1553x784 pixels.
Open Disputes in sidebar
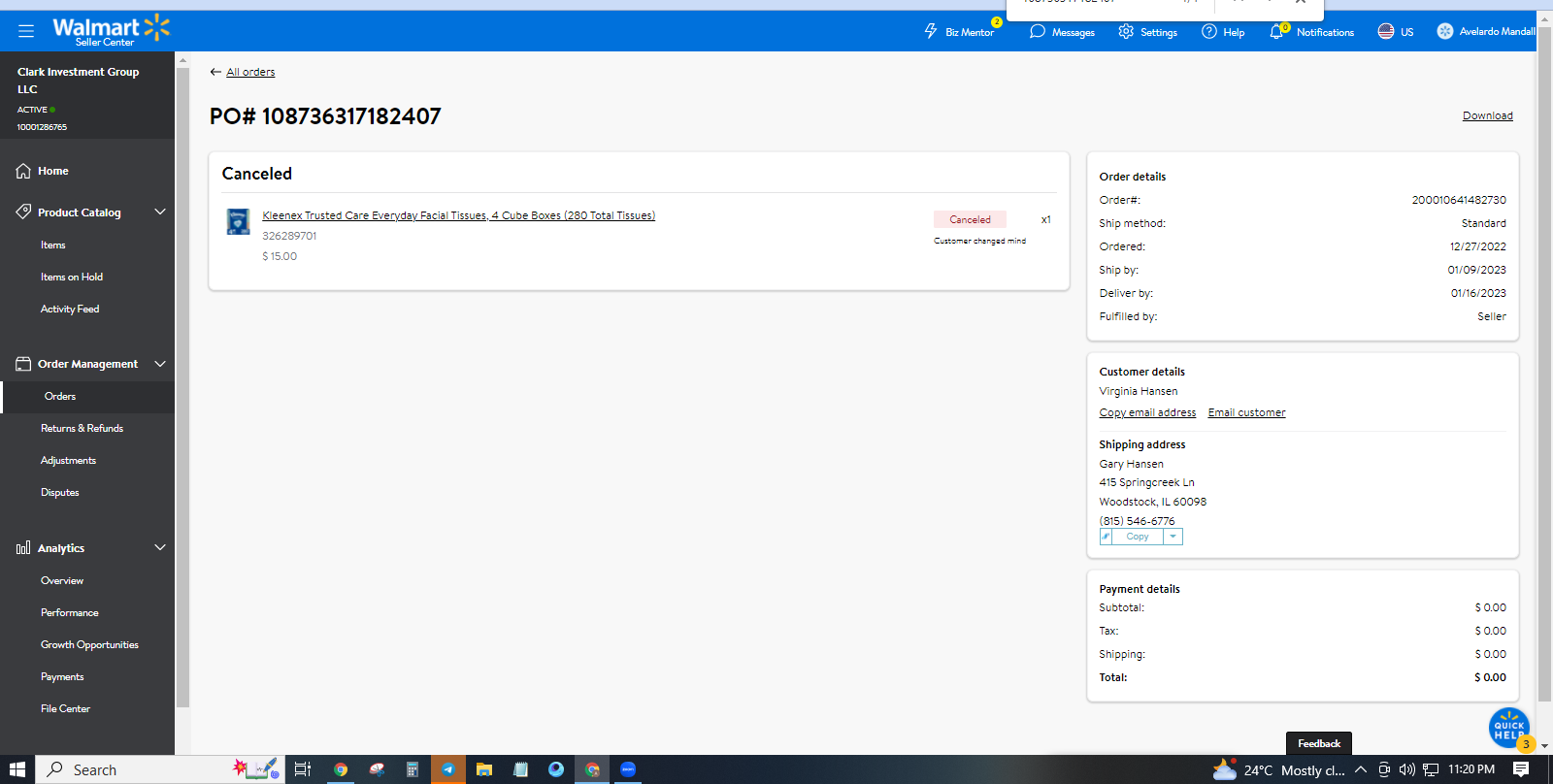[60, 493]
